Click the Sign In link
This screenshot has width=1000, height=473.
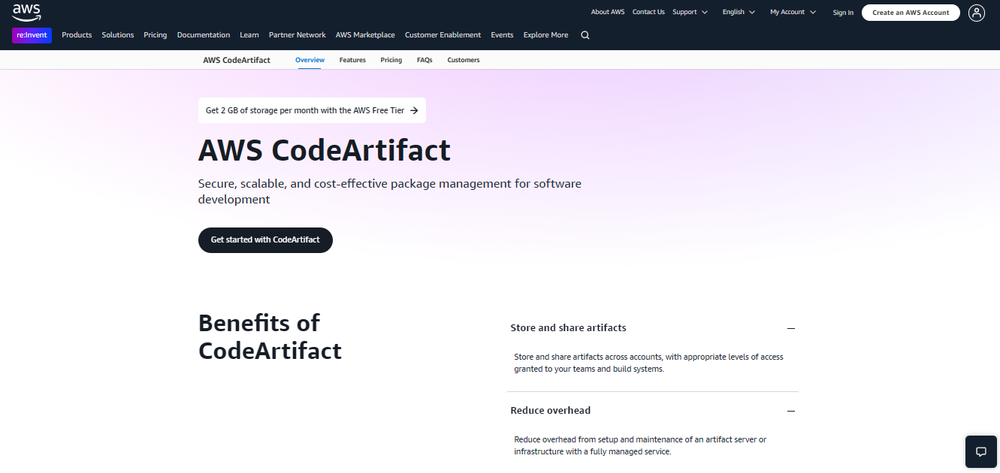pos(843,13)
